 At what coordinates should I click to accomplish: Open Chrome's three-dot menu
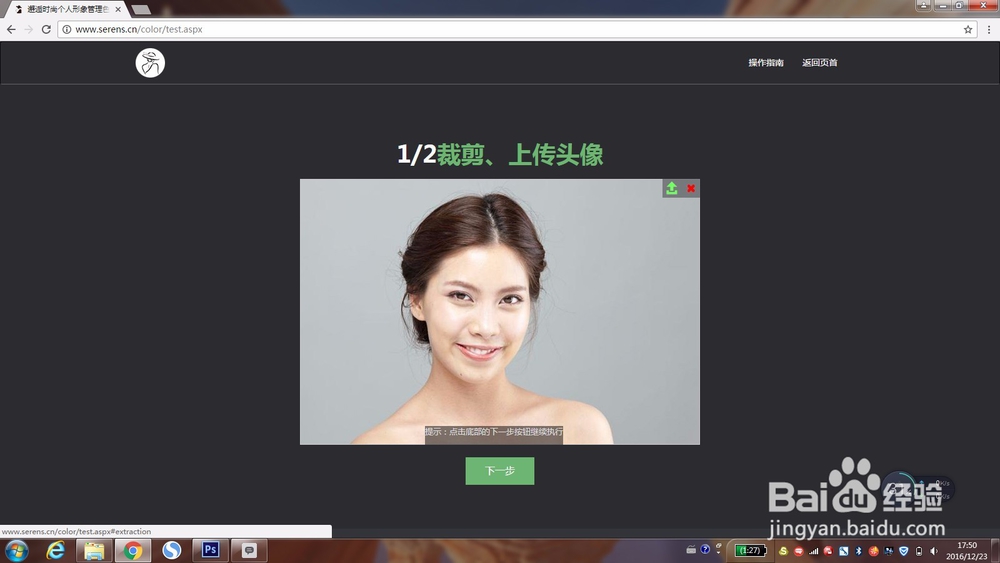[989, 29]
